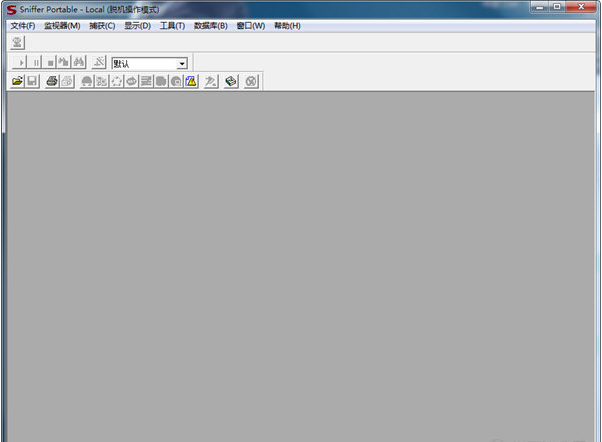
Task: Open the Protocol Distribution icon
Action: click(161, 81)
